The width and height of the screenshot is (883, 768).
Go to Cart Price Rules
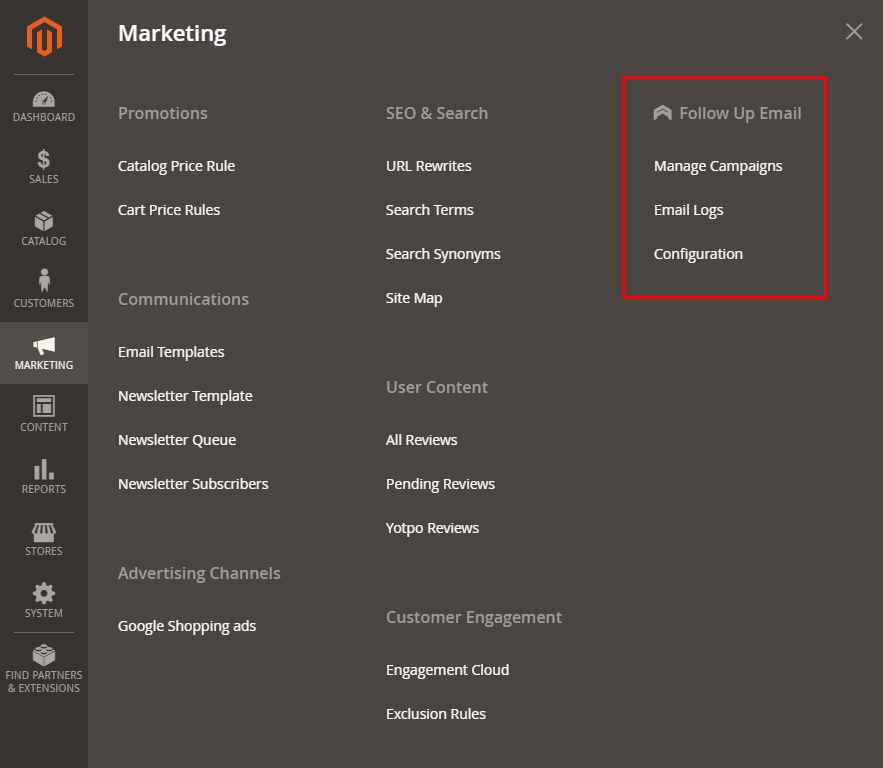click(x=169, y=210)
